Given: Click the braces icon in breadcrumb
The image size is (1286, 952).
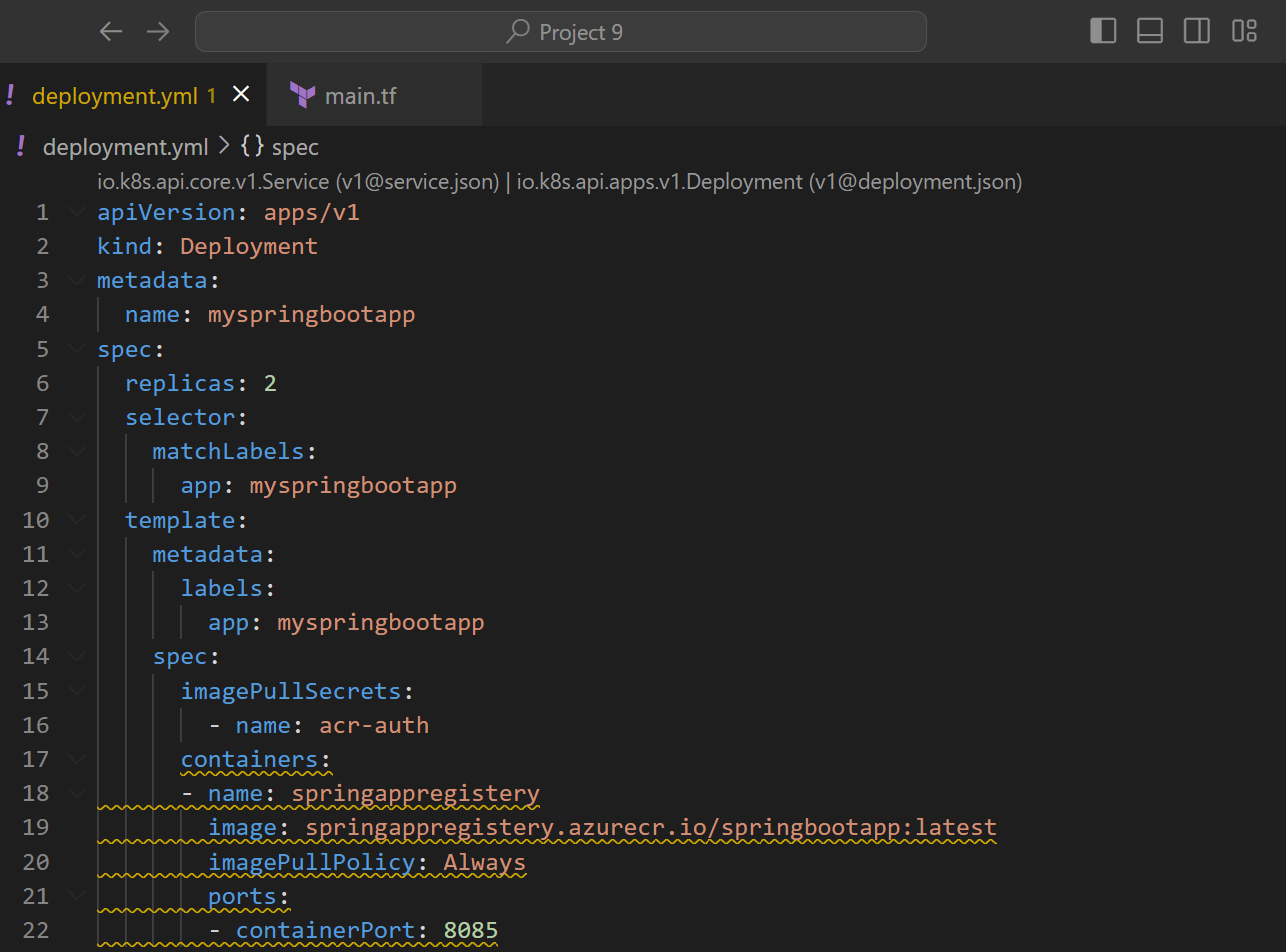Looking at the screenshot, I should point(253,147).
